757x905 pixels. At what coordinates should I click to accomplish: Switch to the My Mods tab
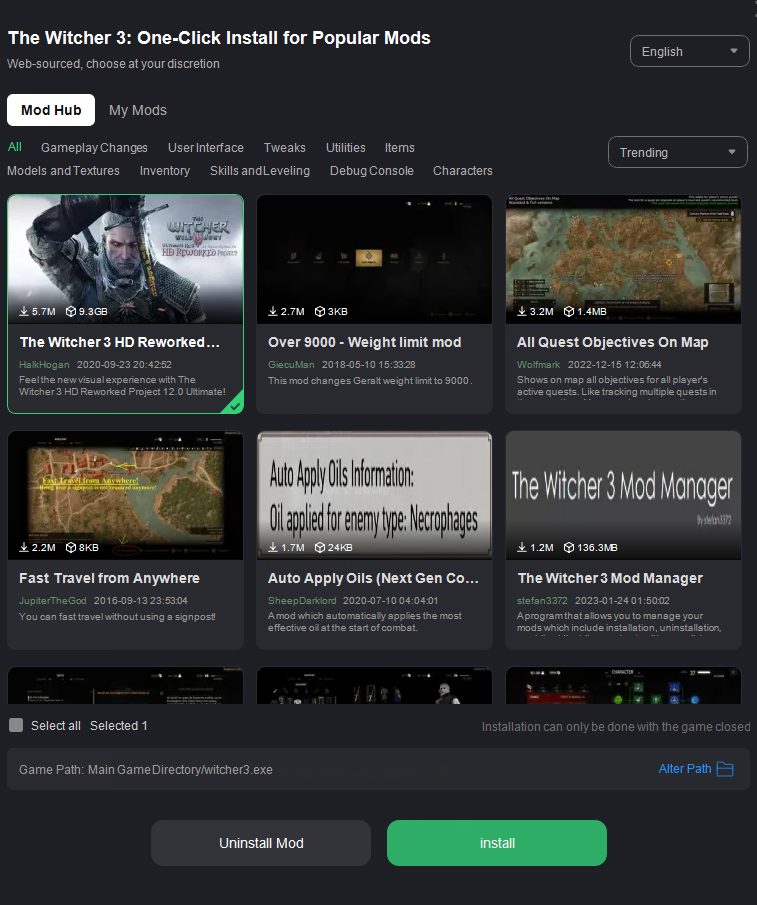point(138,110)
